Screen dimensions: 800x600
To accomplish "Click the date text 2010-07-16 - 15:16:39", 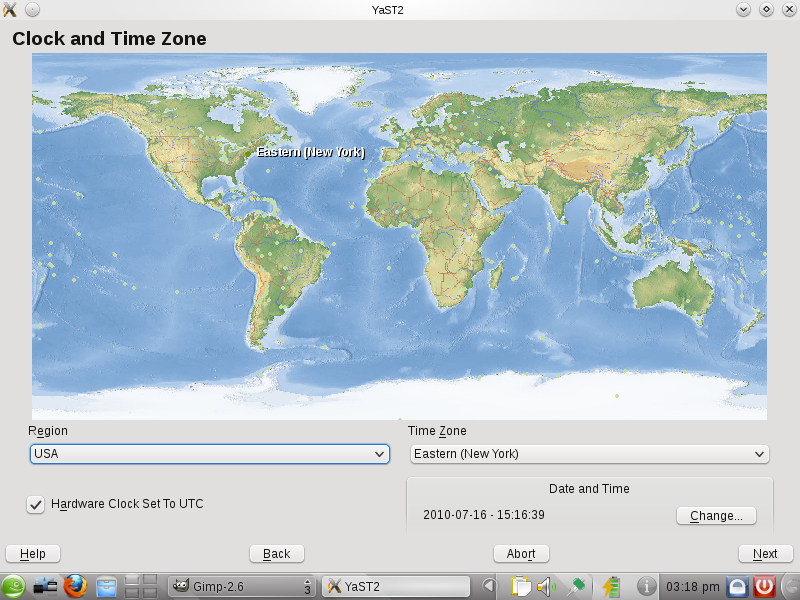I will pos(484,514).
